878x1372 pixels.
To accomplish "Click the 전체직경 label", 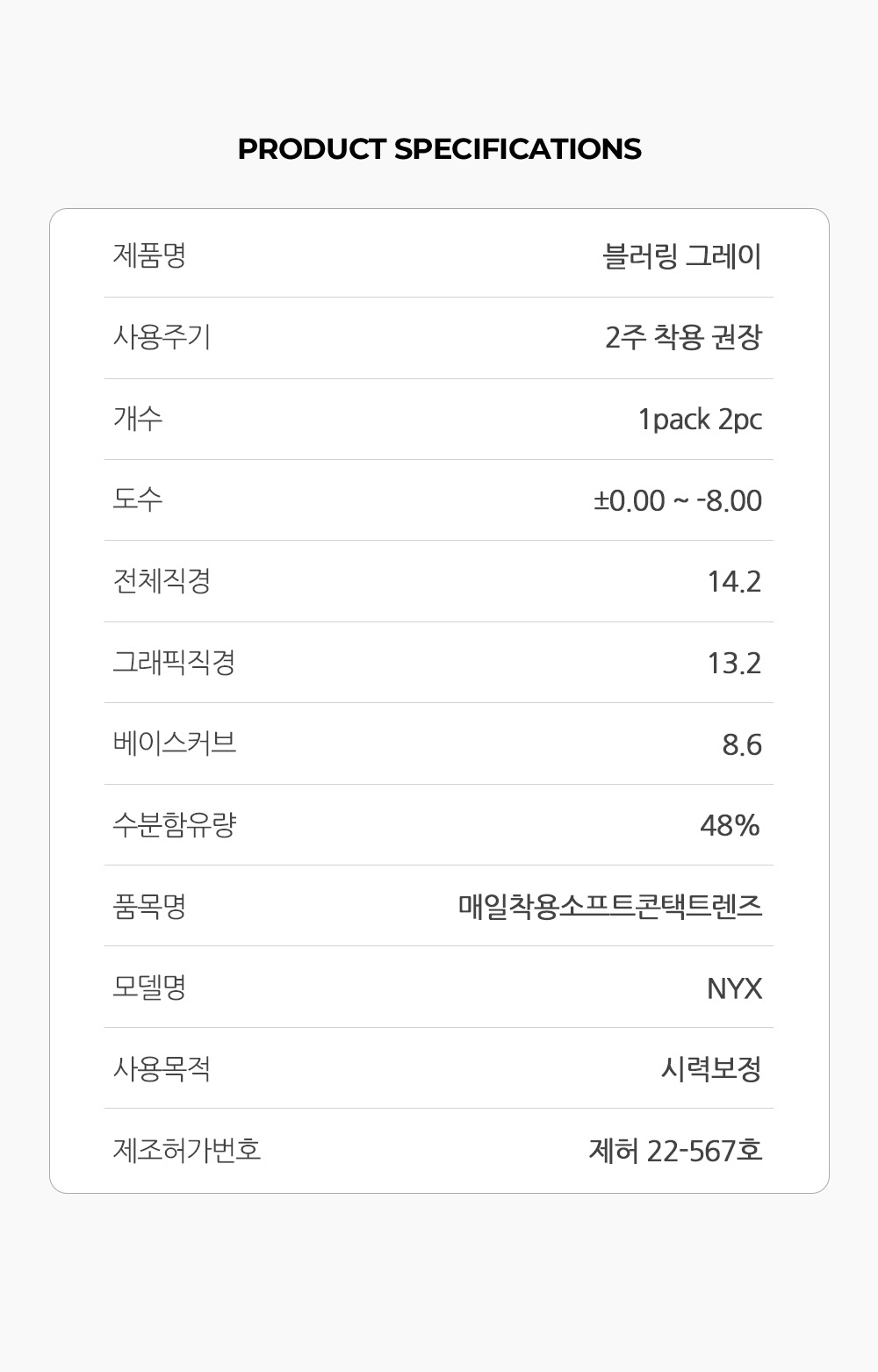I will 162,581.
